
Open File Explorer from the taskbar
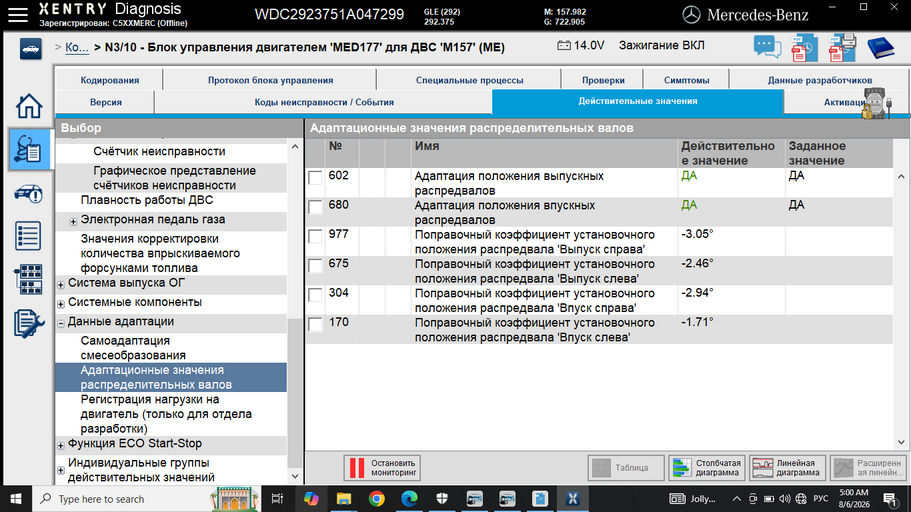click(343, 499)
